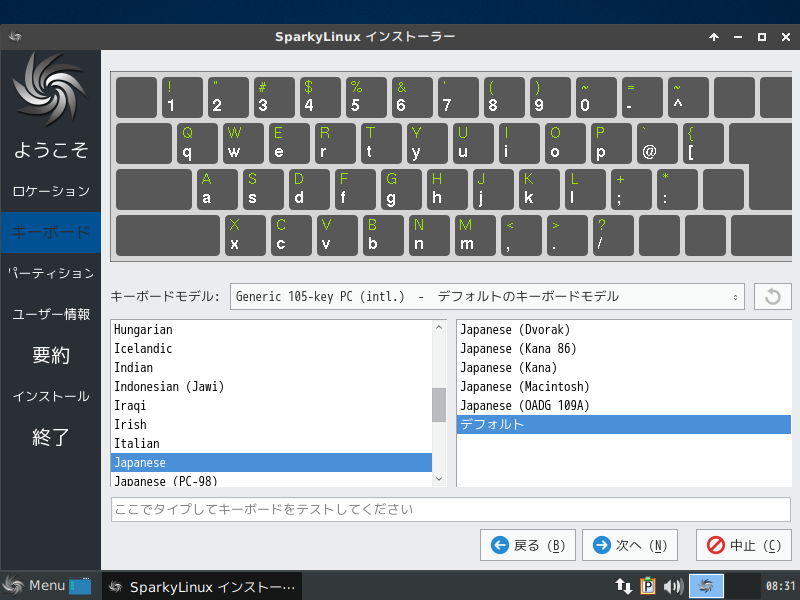Open the ロケーション step in sidebar
800x600 pixels.
pos(51,191)
